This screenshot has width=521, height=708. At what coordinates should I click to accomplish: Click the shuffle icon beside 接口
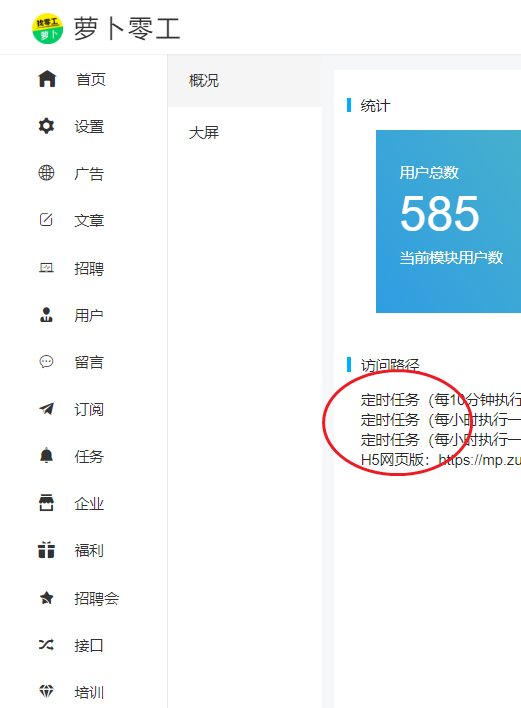tap(46, 644)
